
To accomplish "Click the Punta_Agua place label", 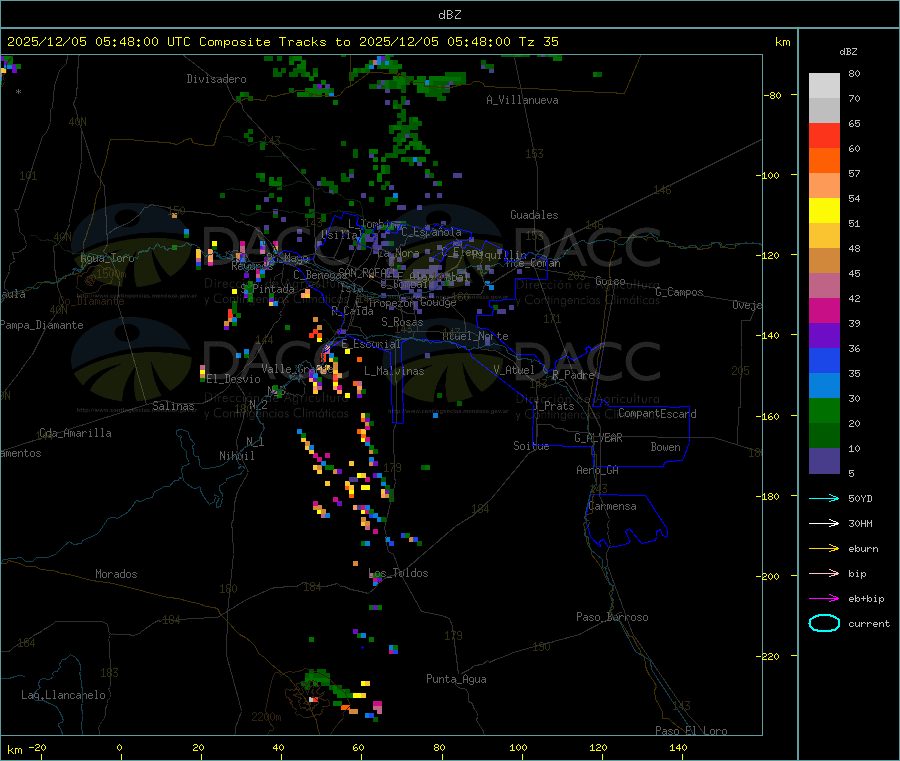I will point(456,679).
